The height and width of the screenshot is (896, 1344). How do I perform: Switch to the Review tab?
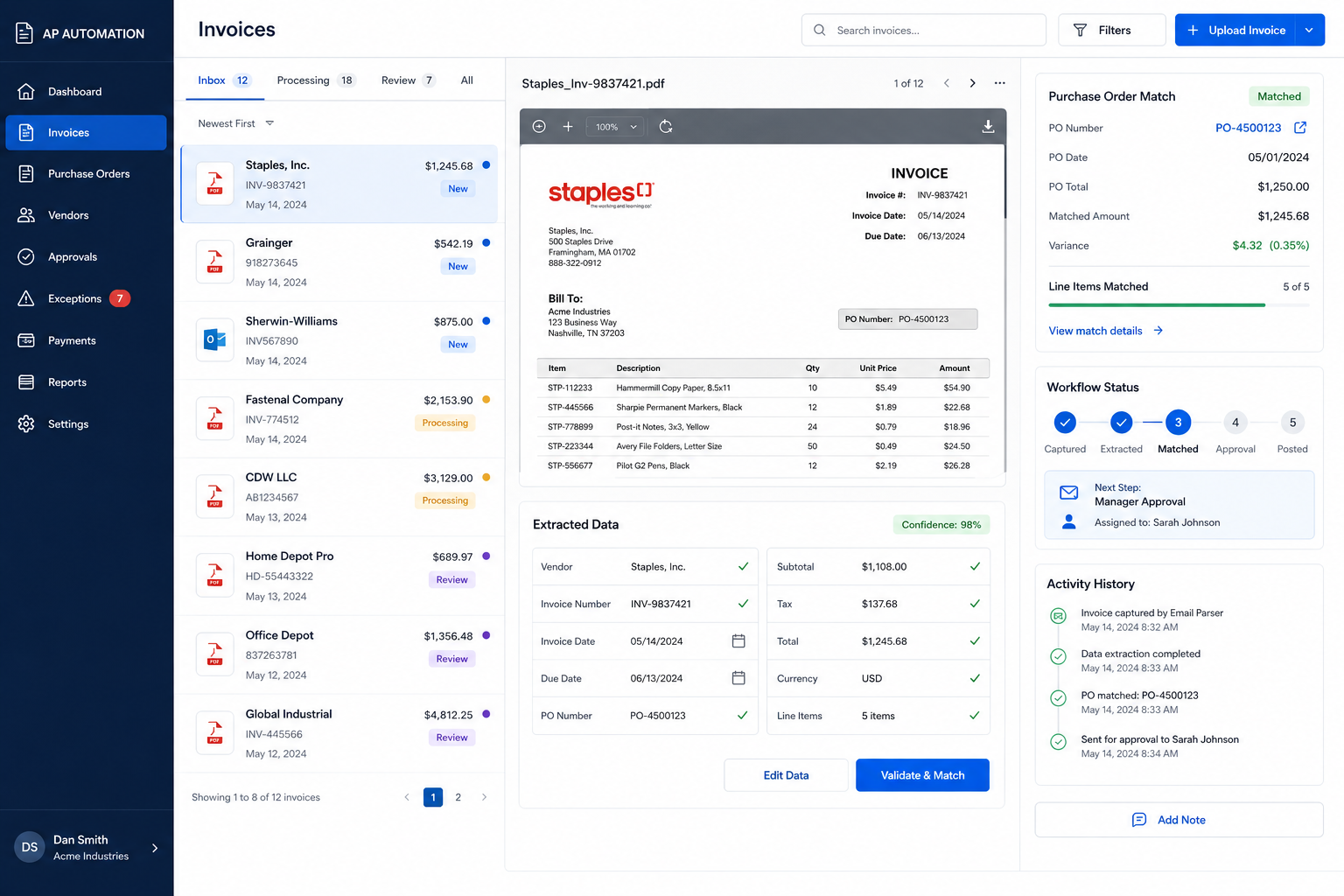(408, 80)
